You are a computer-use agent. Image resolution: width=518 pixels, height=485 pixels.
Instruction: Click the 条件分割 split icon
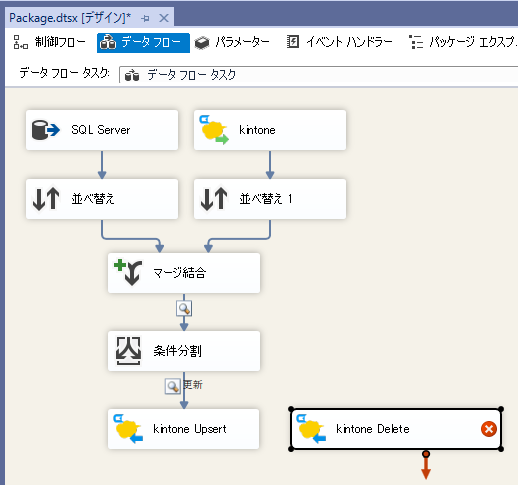pyautogui.click(x=128, y=351)
